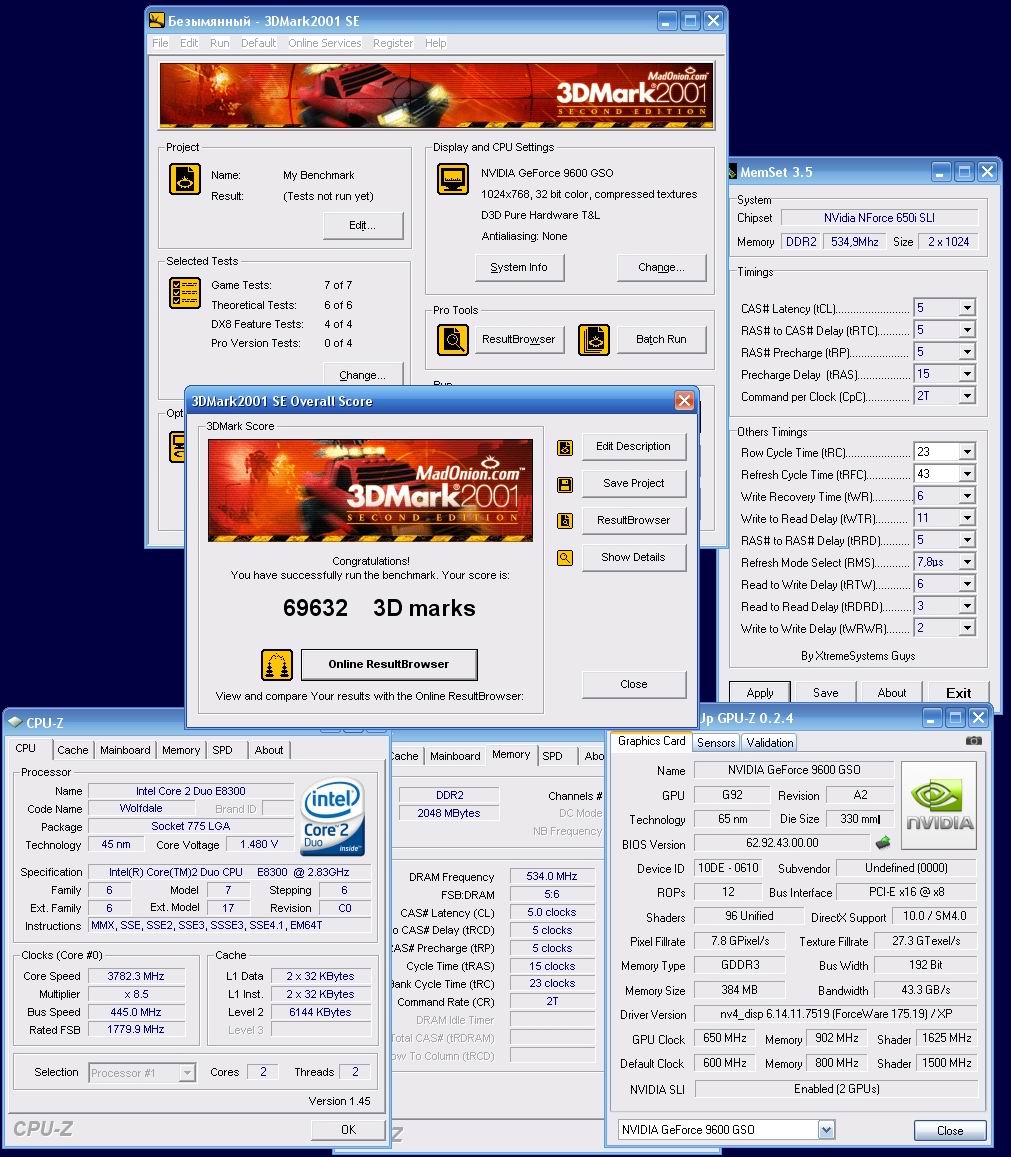This screenshot has height=1157, width=1011.
Task: Click the Batch Run documents icon
Action: [x=593, y=339]
